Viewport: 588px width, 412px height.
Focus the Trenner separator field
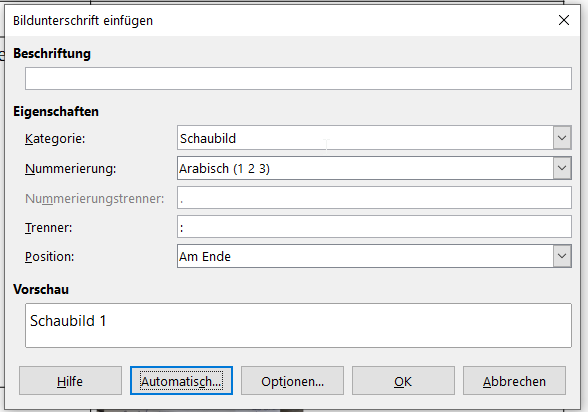[374, 226]
